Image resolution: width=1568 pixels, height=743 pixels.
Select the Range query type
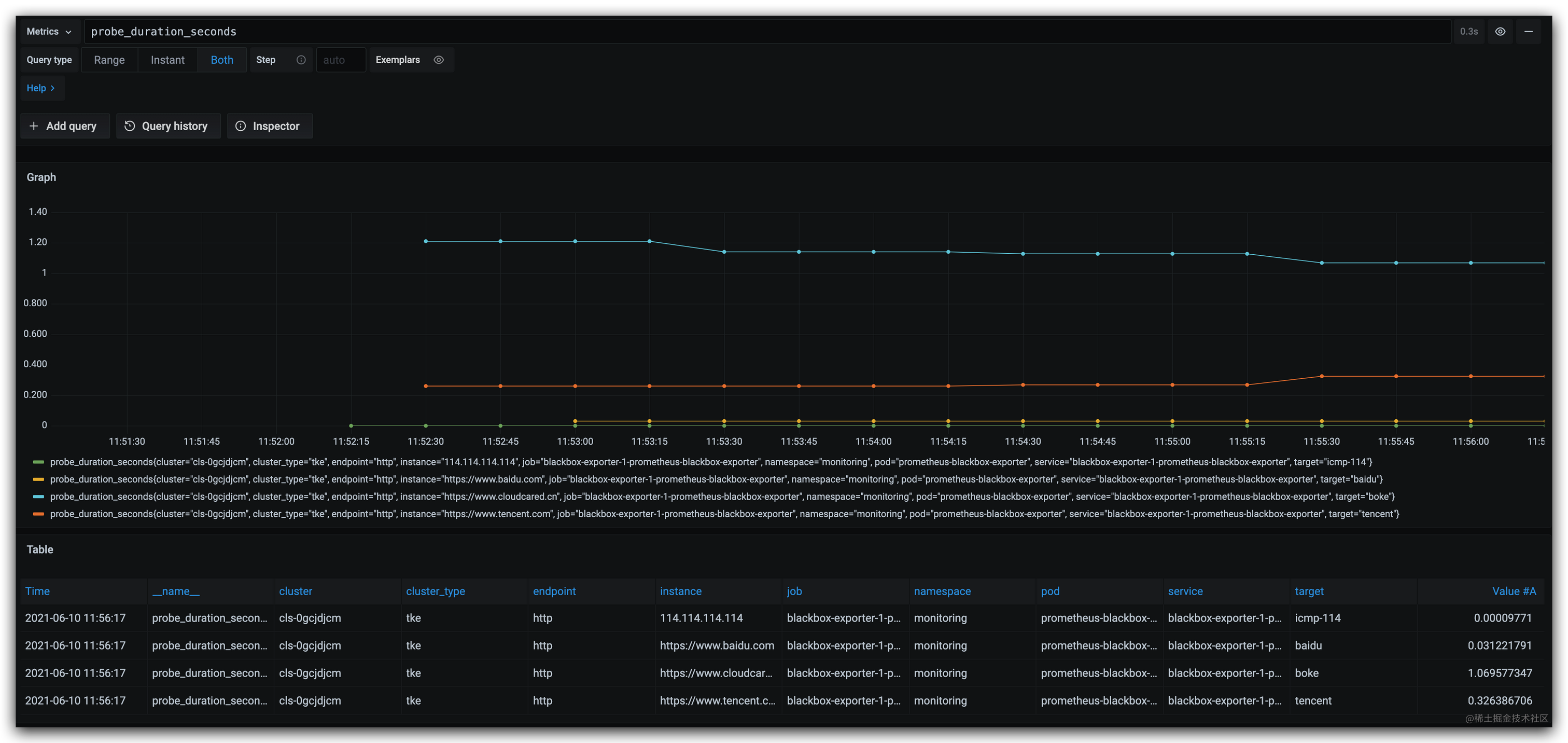click(109, 60)
